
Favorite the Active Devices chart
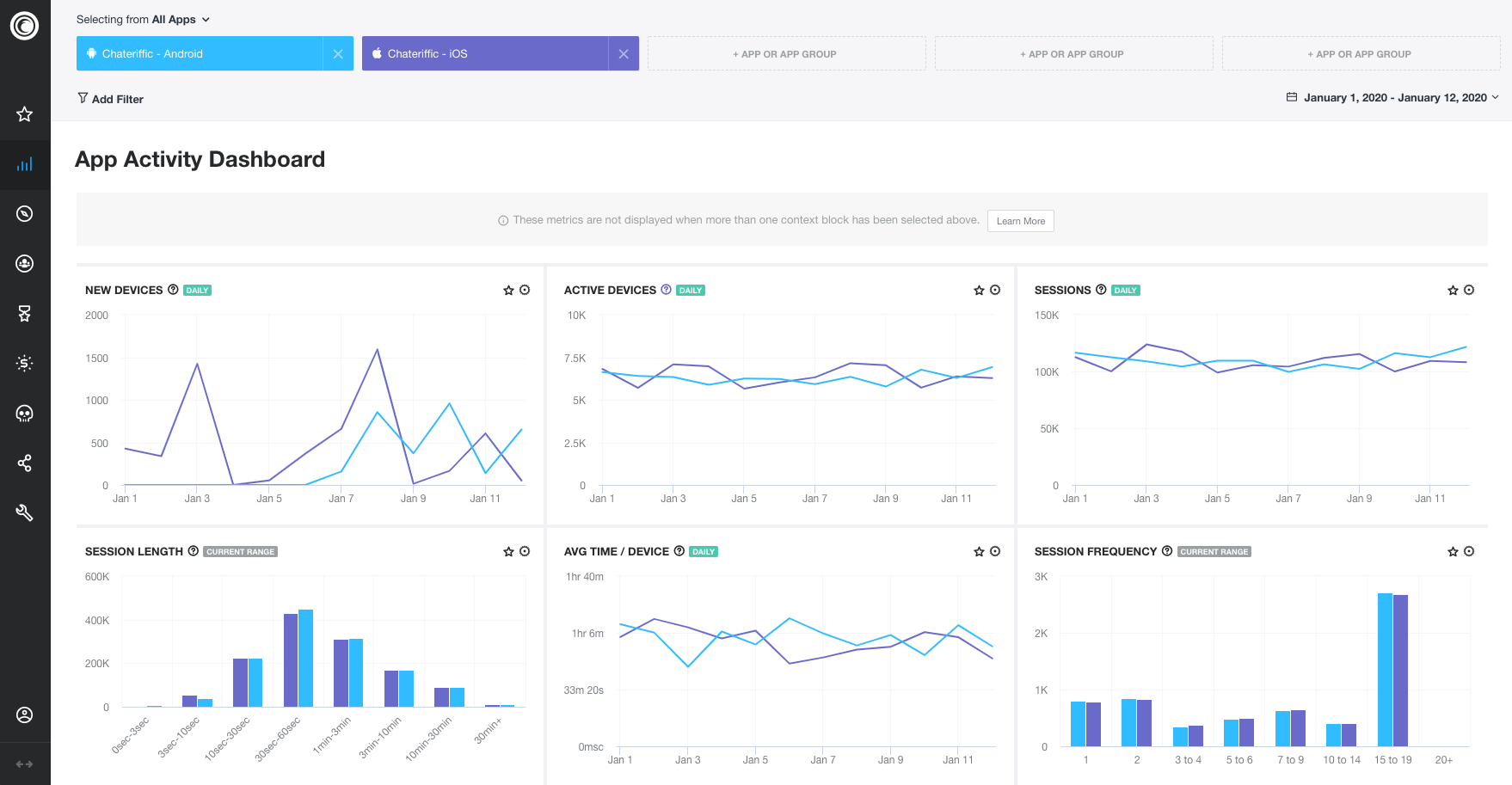click(x=979, y=291)
